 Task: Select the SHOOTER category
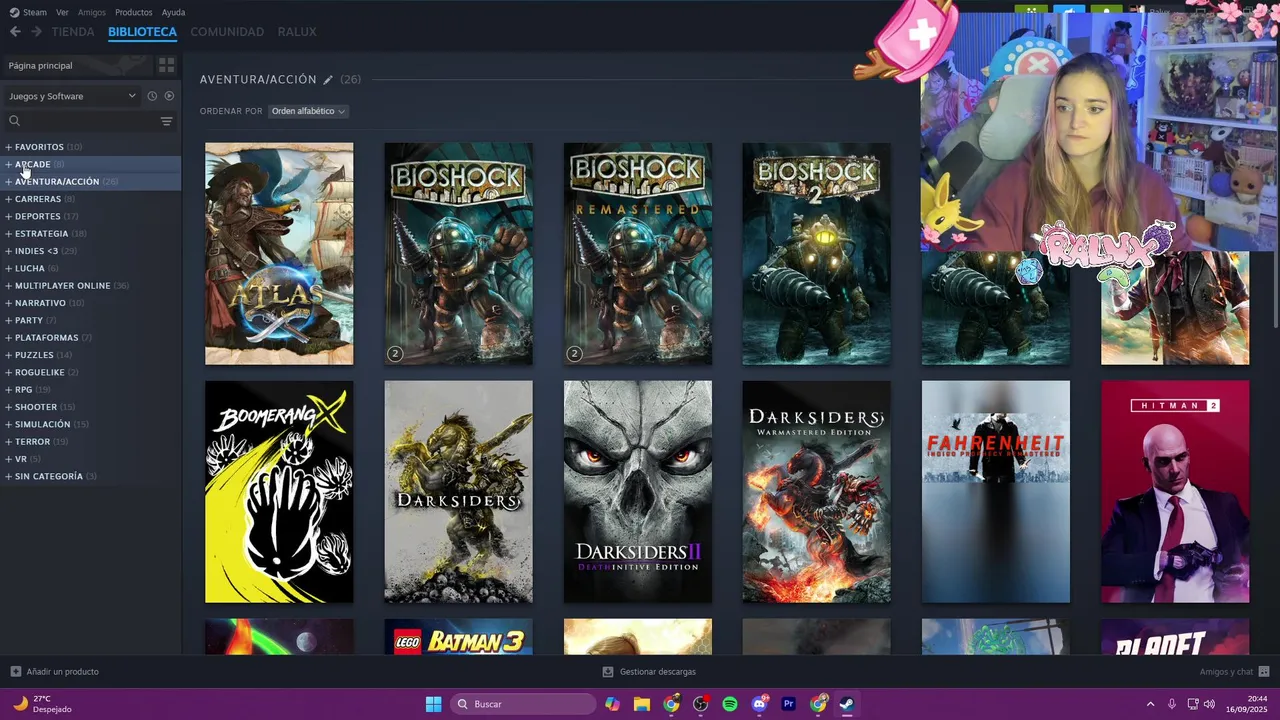[x=36, y=407]
